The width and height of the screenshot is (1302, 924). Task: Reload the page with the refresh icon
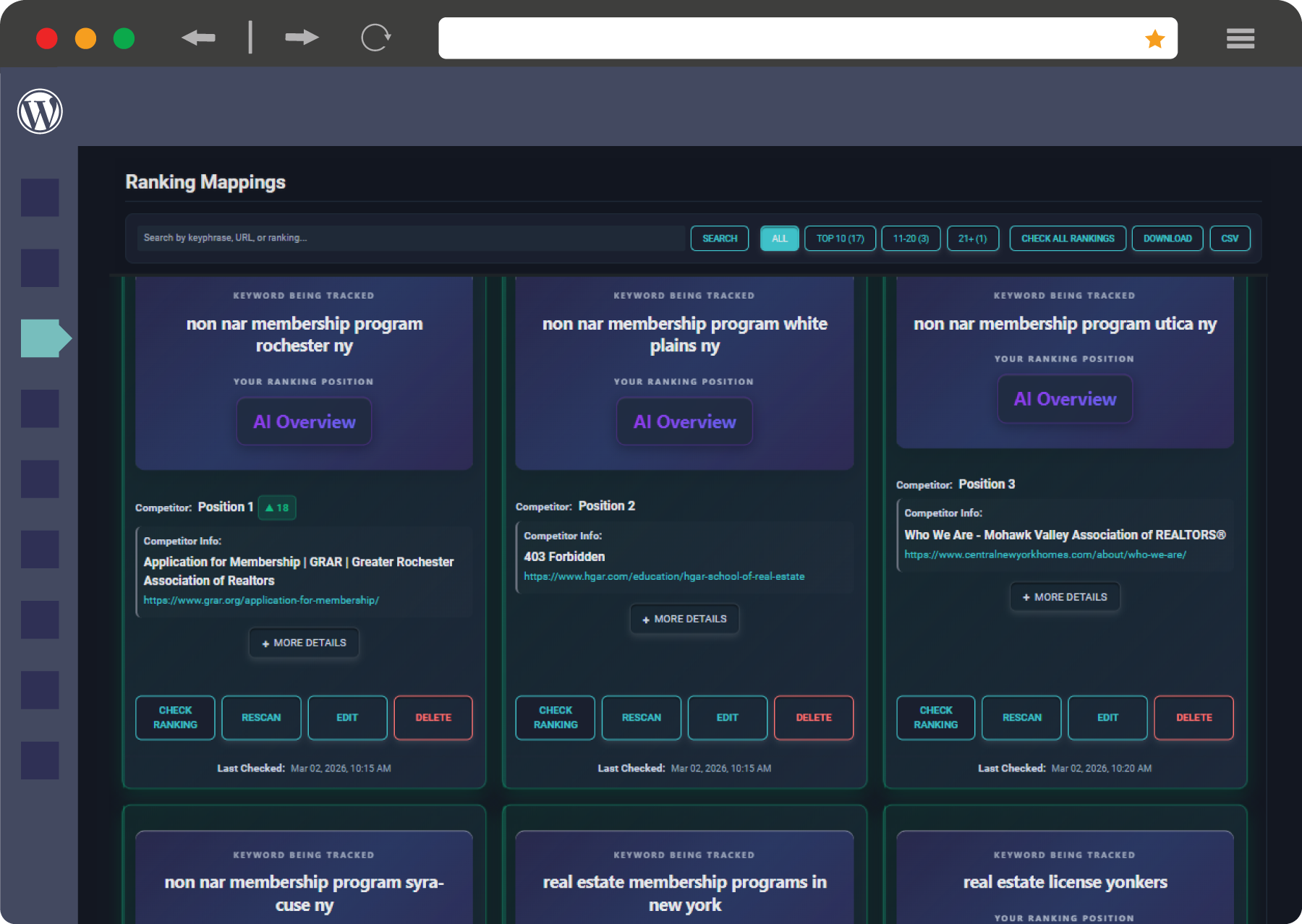375,38
